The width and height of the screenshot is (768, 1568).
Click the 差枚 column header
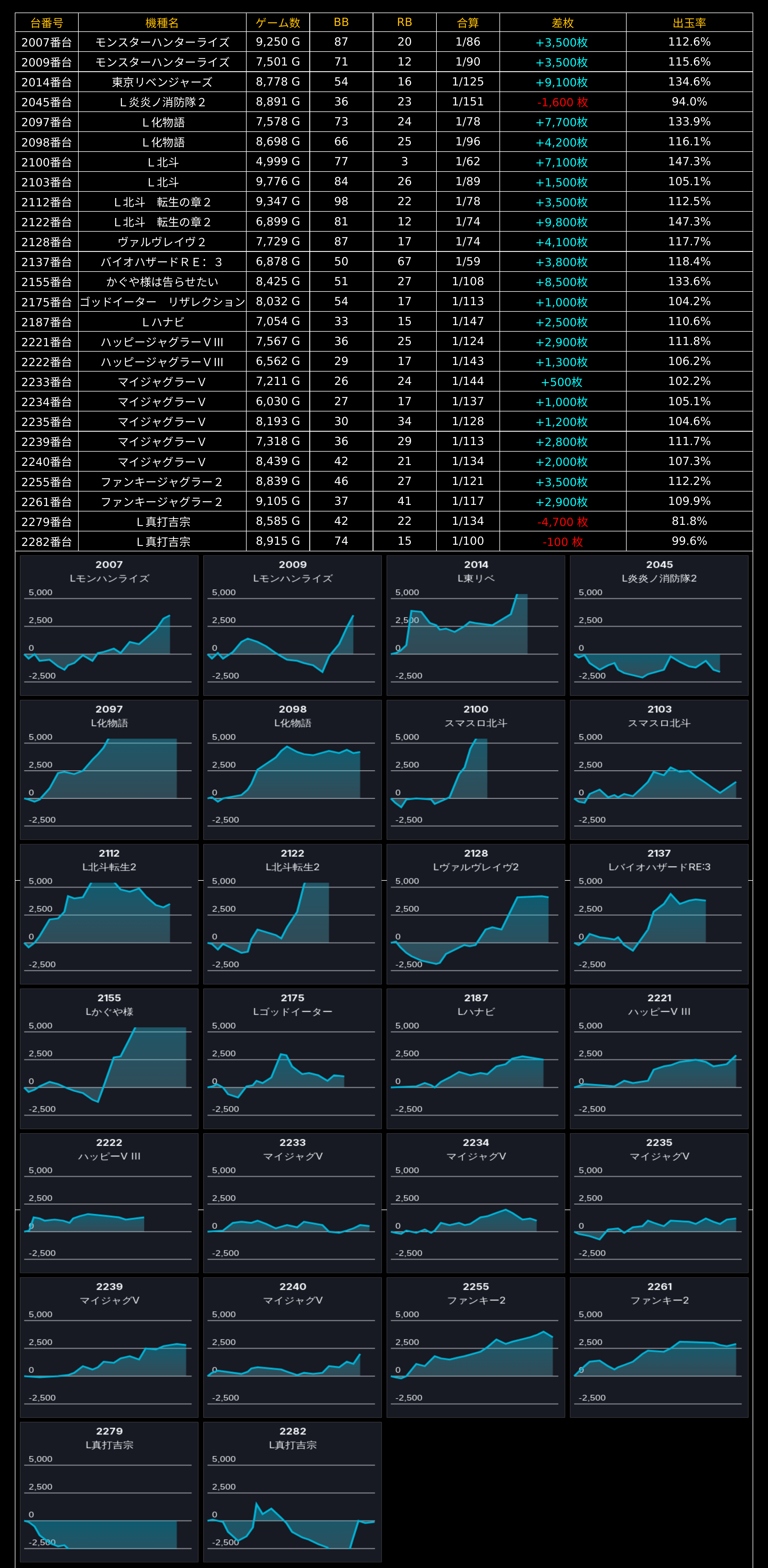click(x=563, y=23)
